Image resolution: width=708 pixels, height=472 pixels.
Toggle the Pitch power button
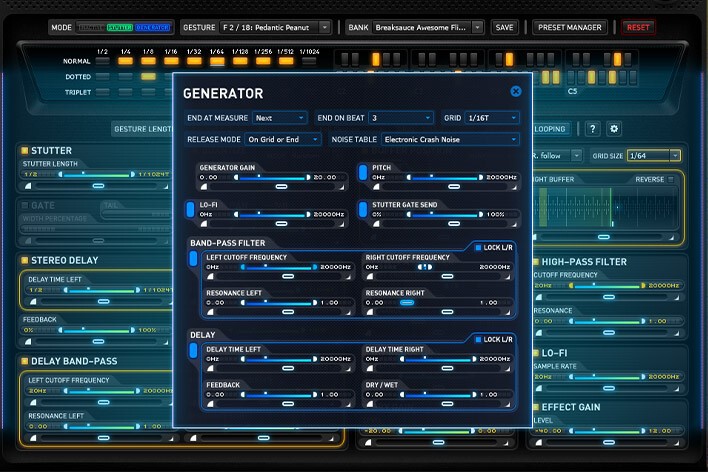point(363,174)
